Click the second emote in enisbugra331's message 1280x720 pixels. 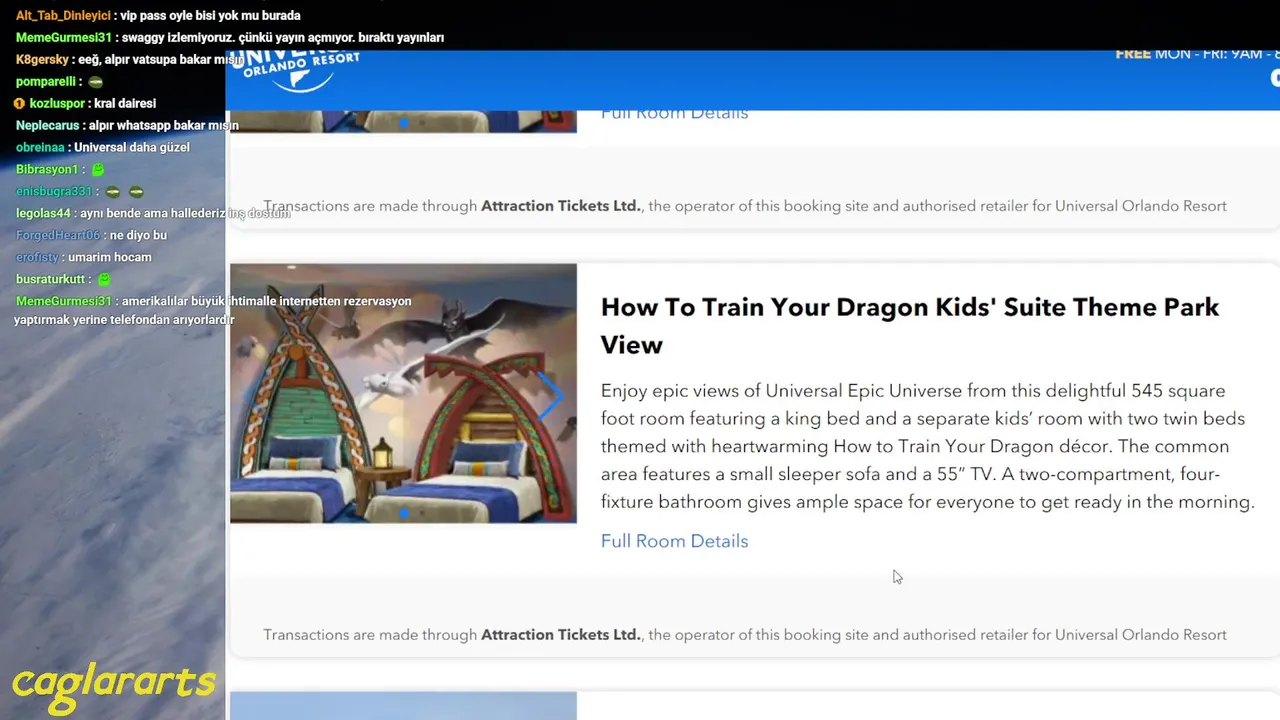(x=137, y=192)
